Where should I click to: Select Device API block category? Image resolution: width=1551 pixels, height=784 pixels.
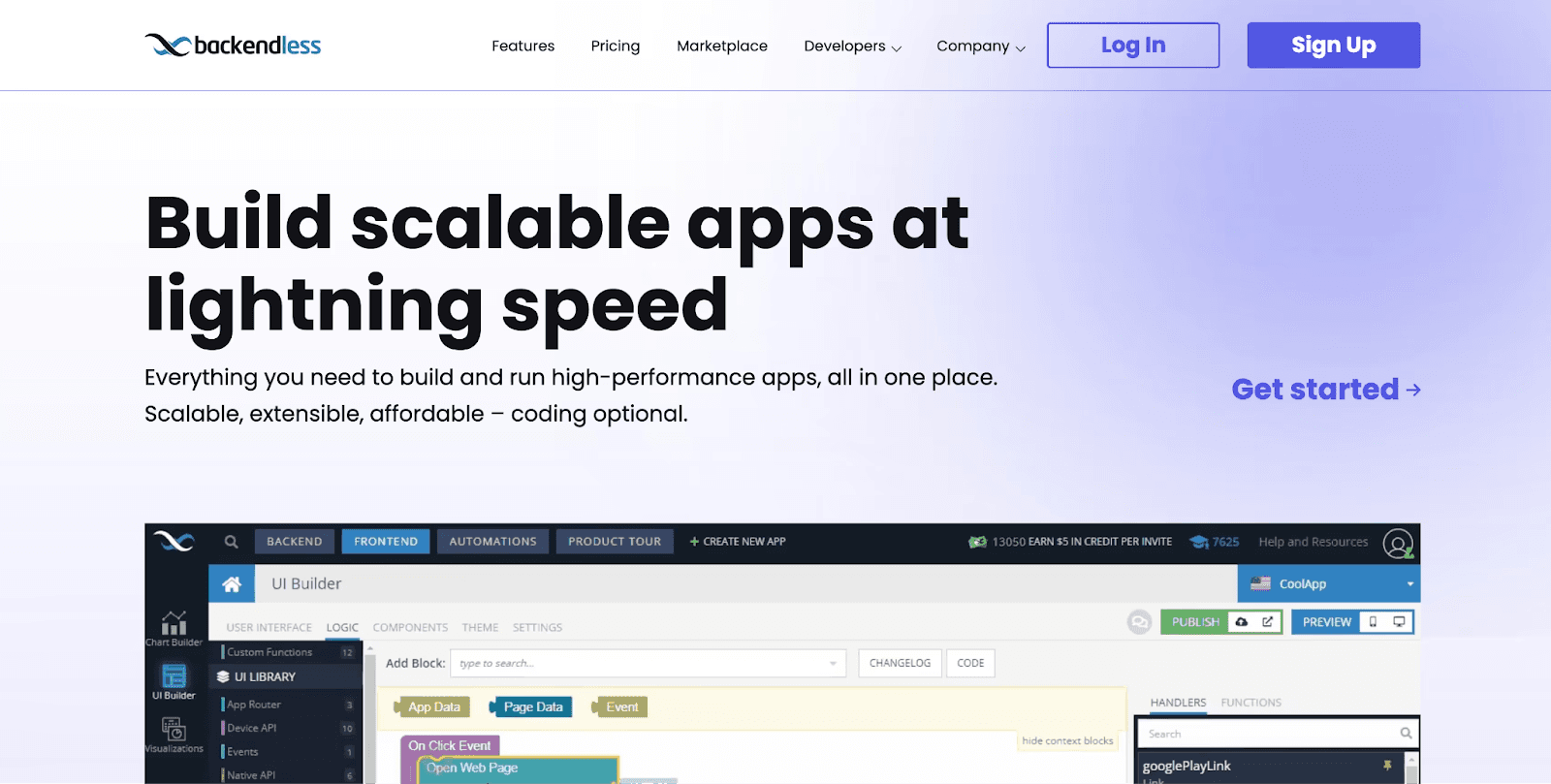click(x=286, y=728)
